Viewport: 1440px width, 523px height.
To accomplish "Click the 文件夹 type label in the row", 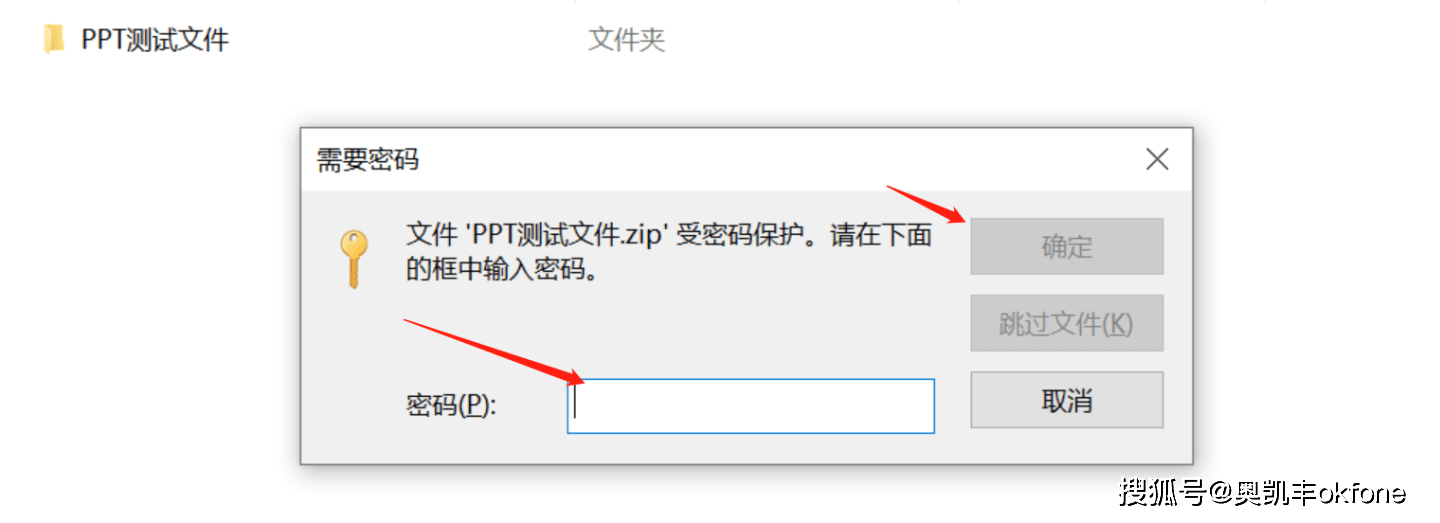I will [627, 40].
